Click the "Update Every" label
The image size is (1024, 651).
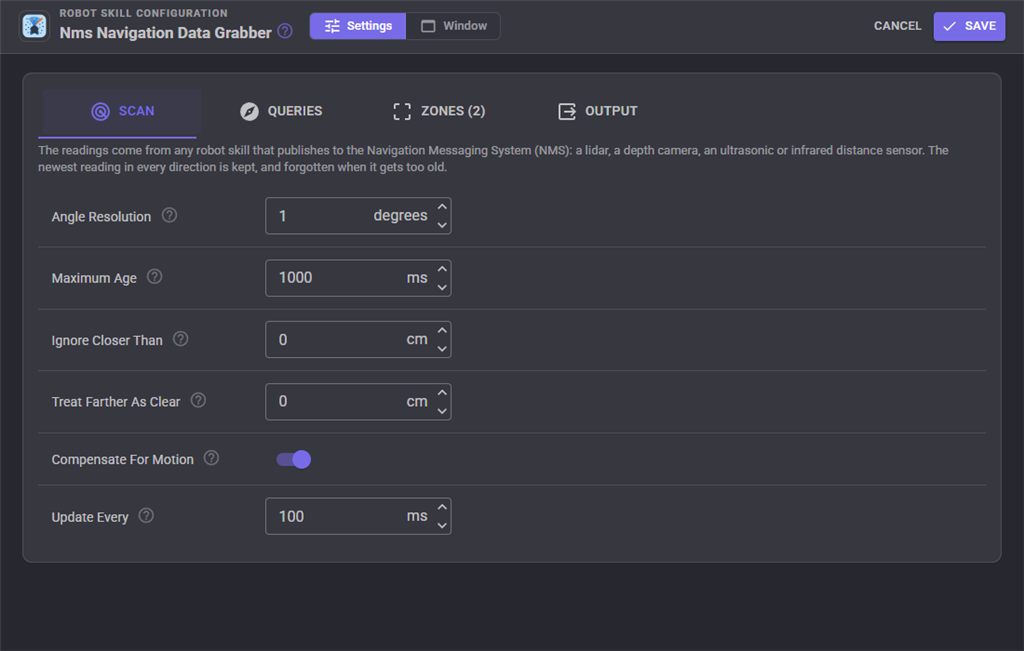point(90,517)
